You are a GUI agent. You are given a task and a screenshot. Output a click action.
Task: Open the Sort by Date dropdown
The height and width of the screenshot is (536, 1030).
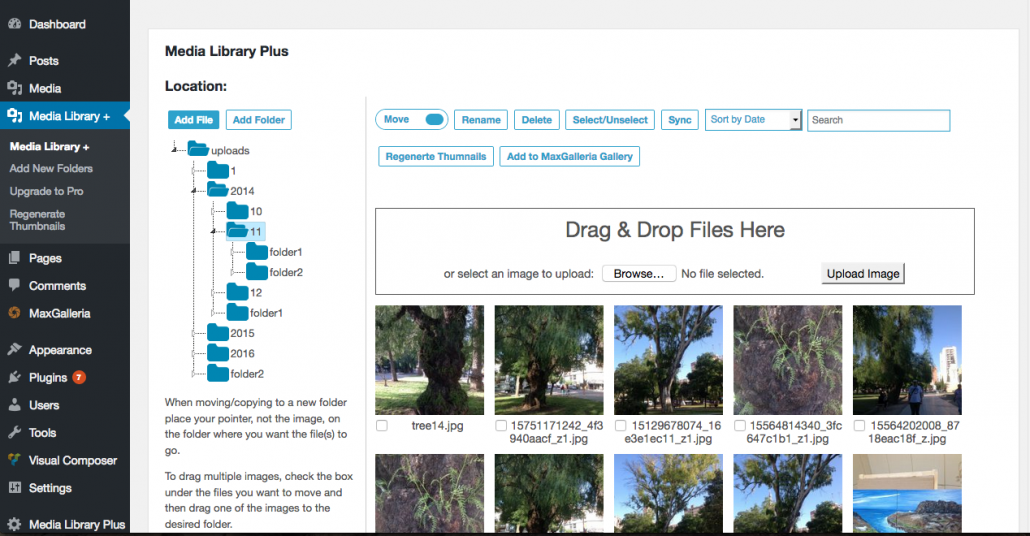(x=753, y=120)
